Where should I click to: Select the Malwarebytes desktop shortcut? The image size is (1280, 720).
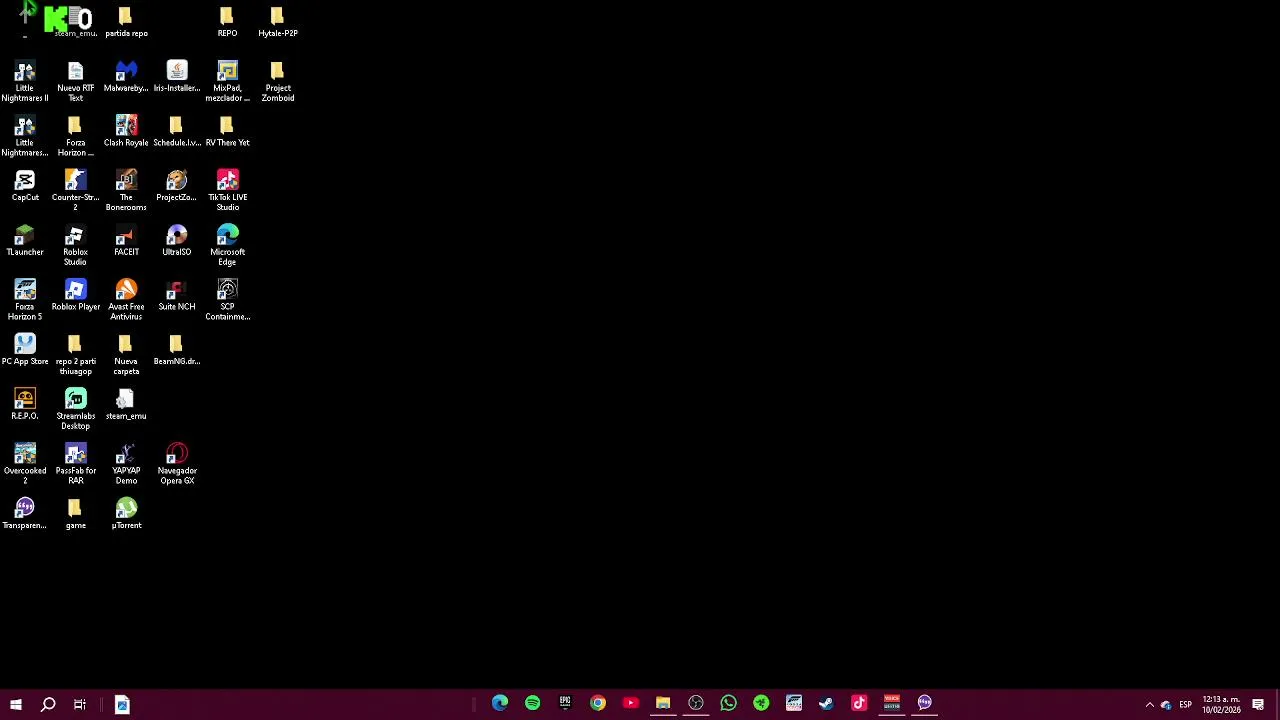[x=126, y=77]
